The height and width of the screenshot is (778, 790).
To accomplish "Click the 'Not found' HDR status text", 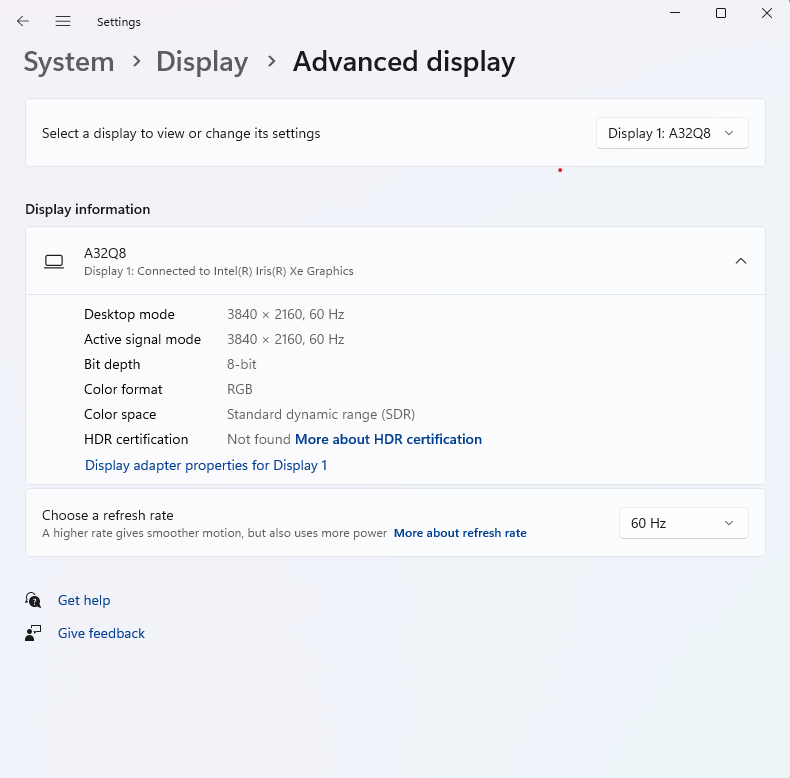I will (259, 439).
